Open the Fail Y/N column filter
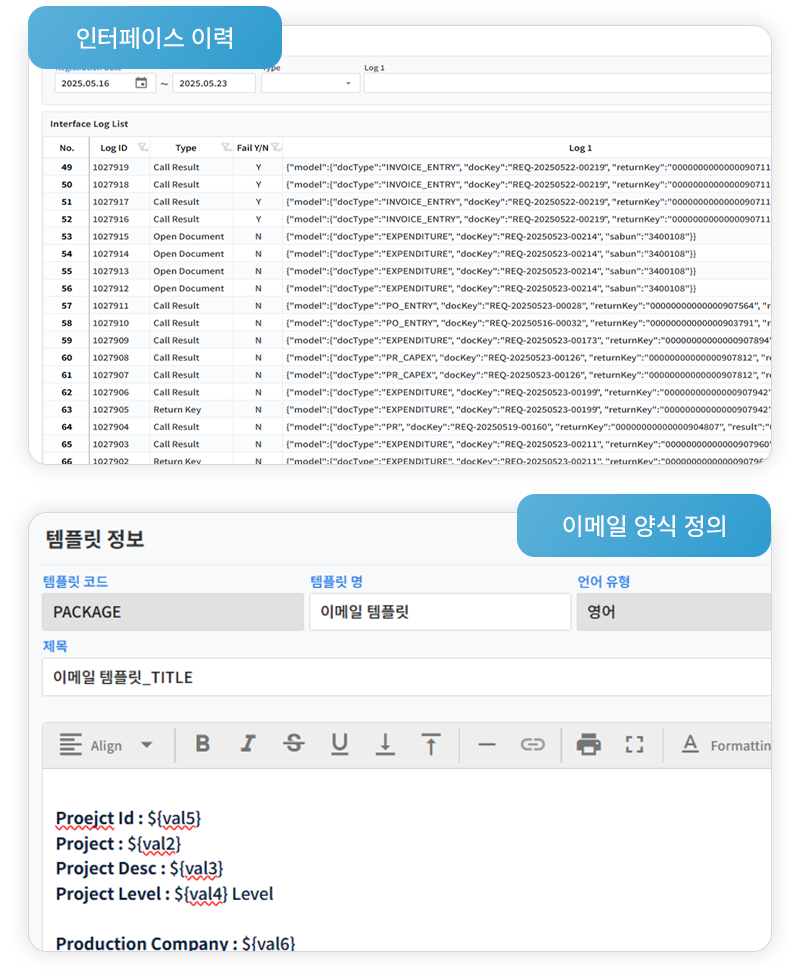The image size is (800, 976). [276, 148]
